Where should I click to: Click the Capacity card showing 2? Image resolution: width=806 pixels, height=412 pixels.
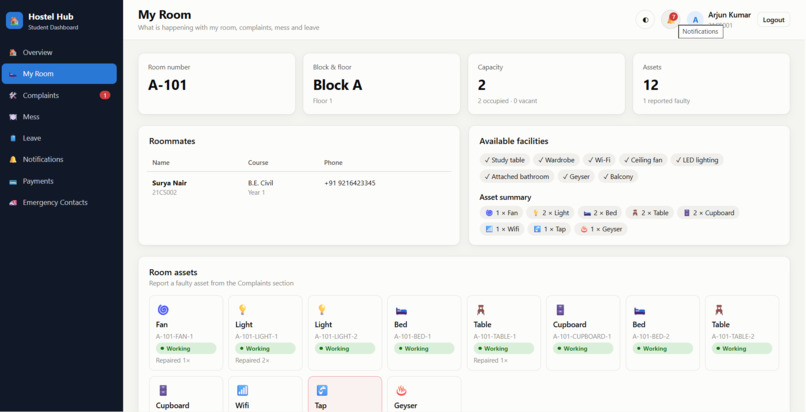546,84
